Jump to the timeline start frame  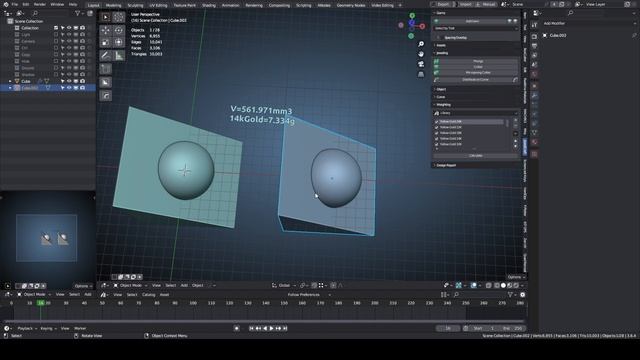(x=251, y=328)
